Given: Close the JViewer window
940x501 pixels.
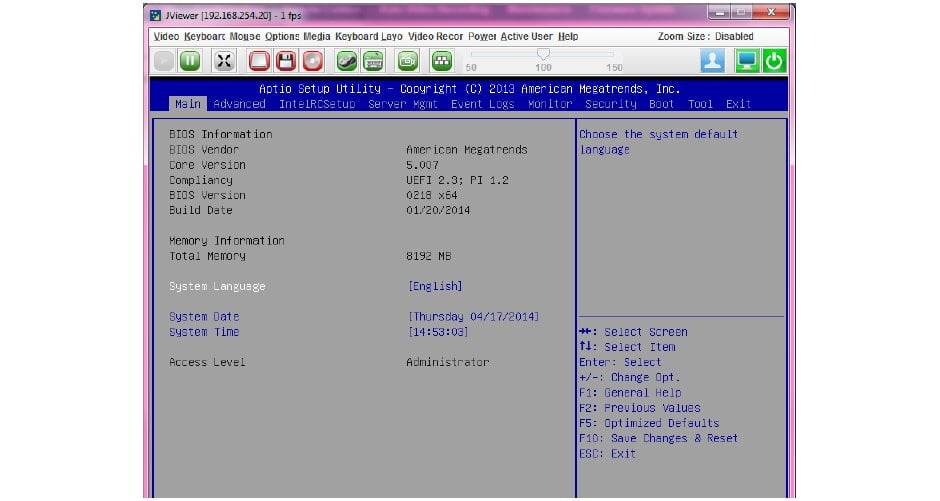Looking at the screenshot, I should click(x=771, y=12).
